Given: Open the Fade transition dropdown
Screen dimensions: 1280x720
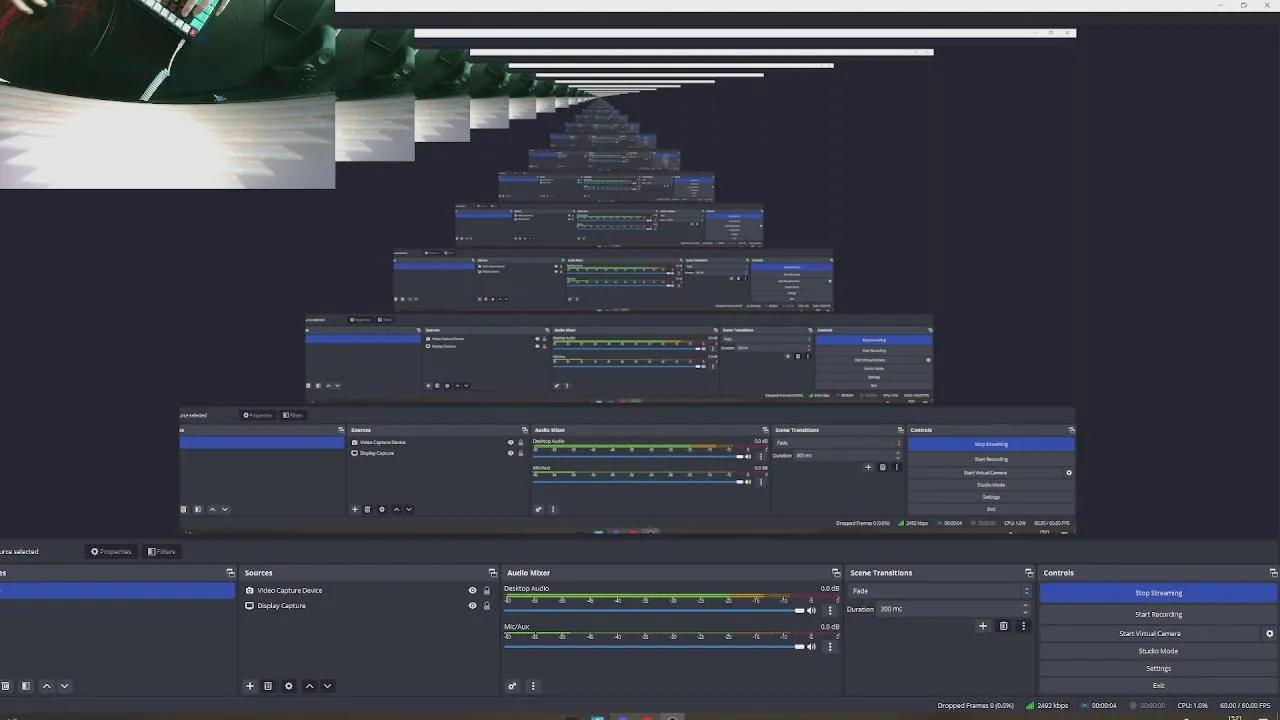Looking at the screenshot, I should pyautogui.click(x=939, y=591).
